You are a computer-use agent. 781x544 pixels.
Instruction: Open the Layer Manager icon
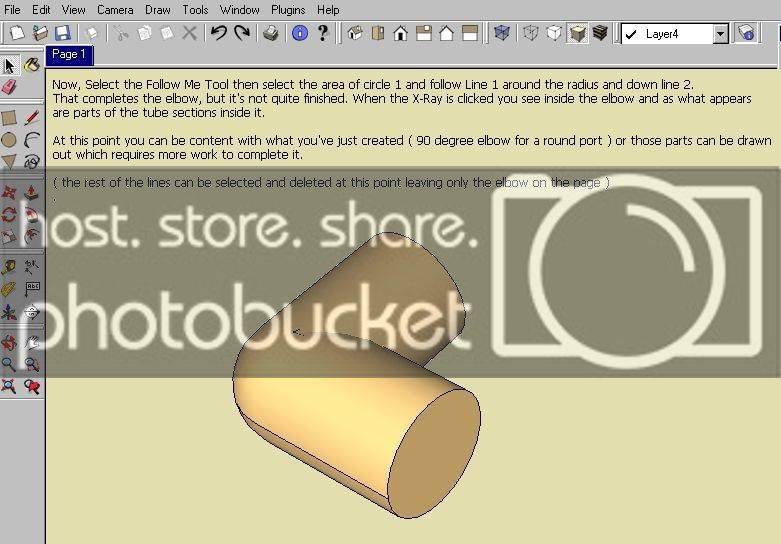(746, 33)
